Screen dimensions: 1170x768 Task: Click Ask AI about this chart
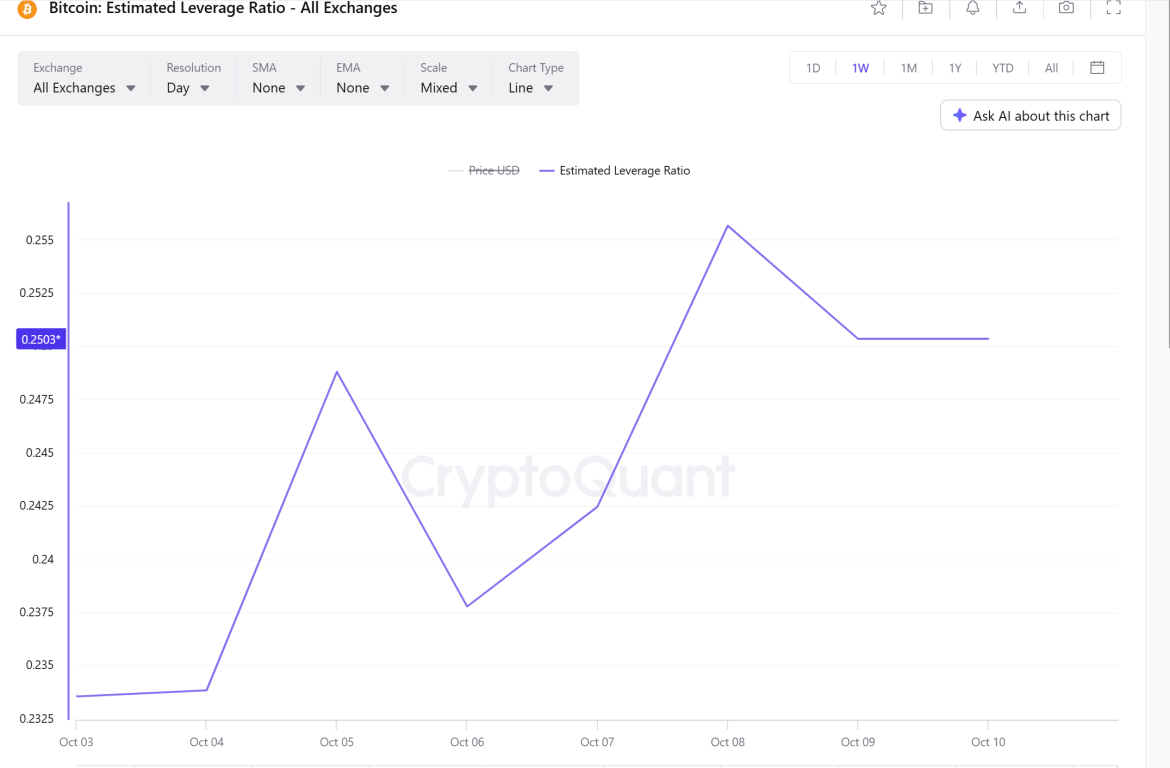[x=1030, y=116]
